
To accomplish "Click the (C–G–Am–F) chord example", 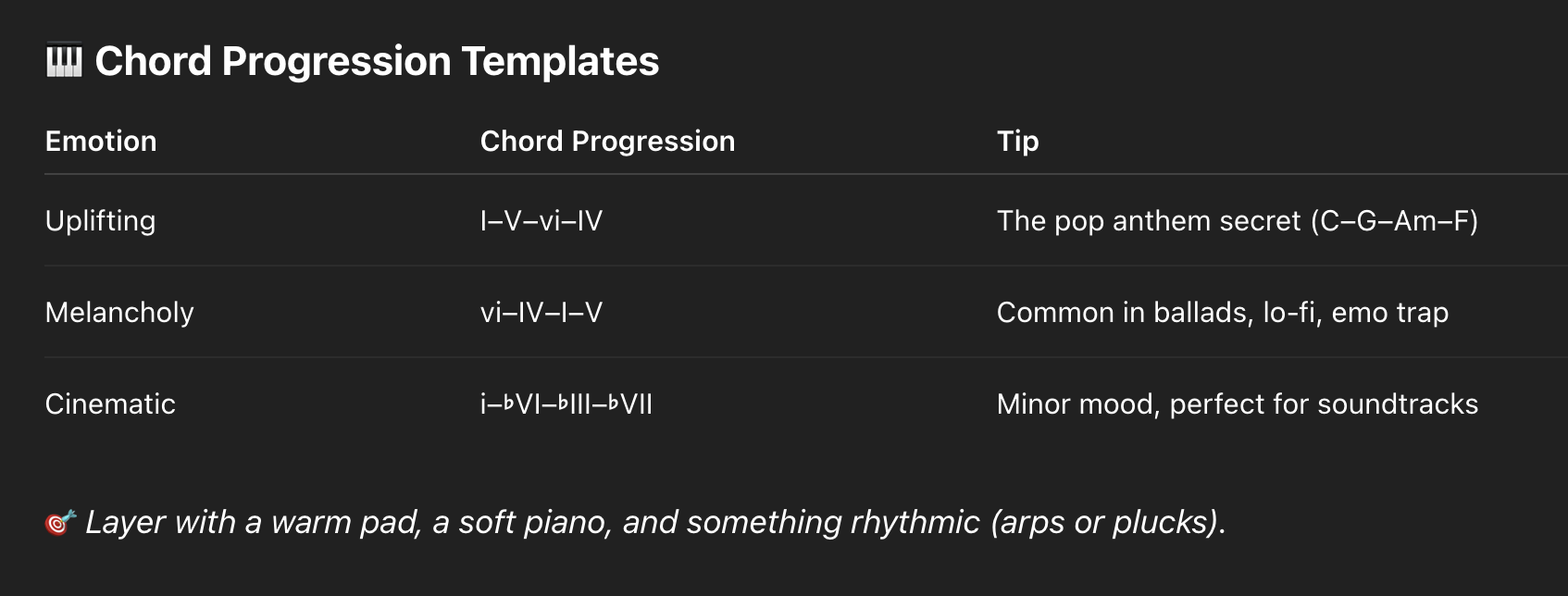I will [1394, 221].
